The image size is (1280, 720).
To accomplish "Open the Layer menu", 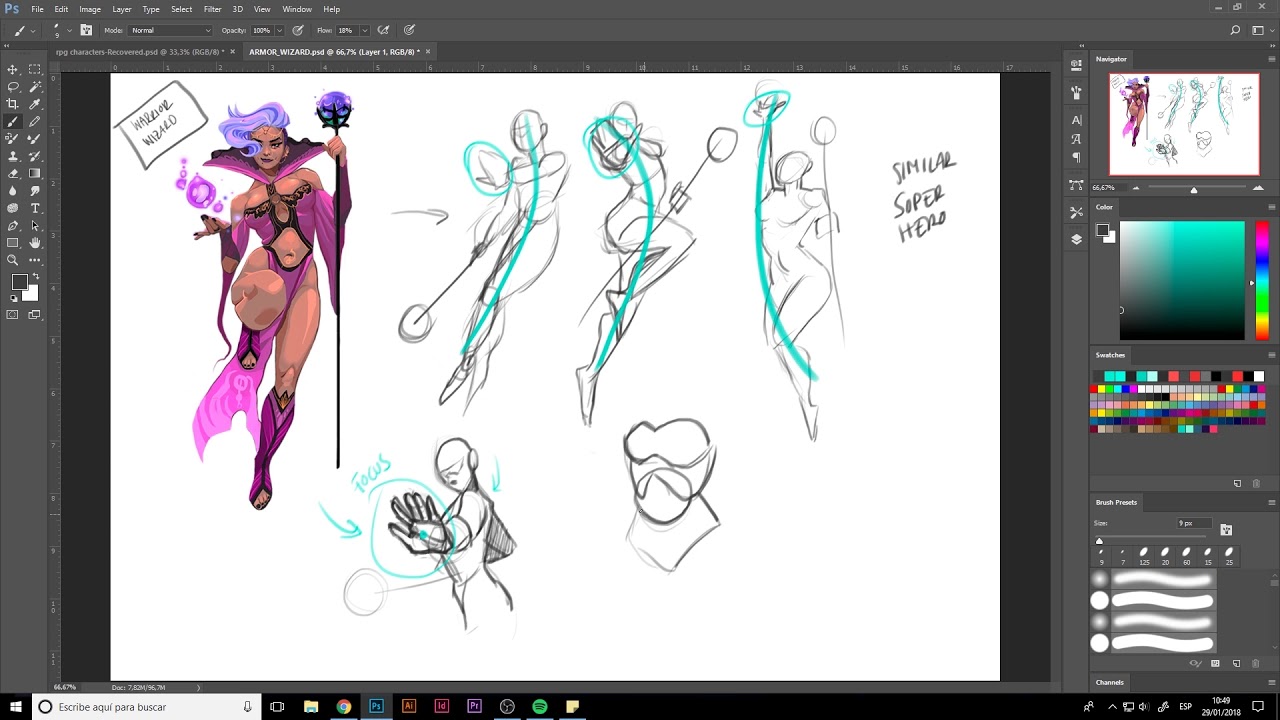I will (122, 9).
